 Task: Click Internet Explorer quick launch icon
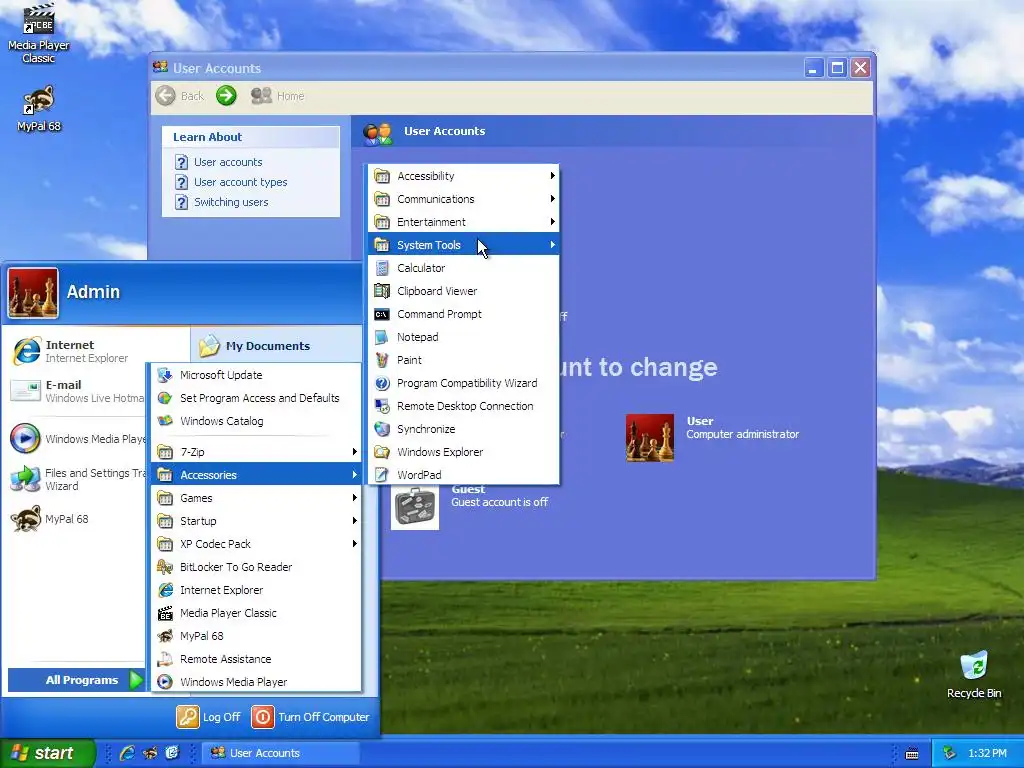(127, 753)
